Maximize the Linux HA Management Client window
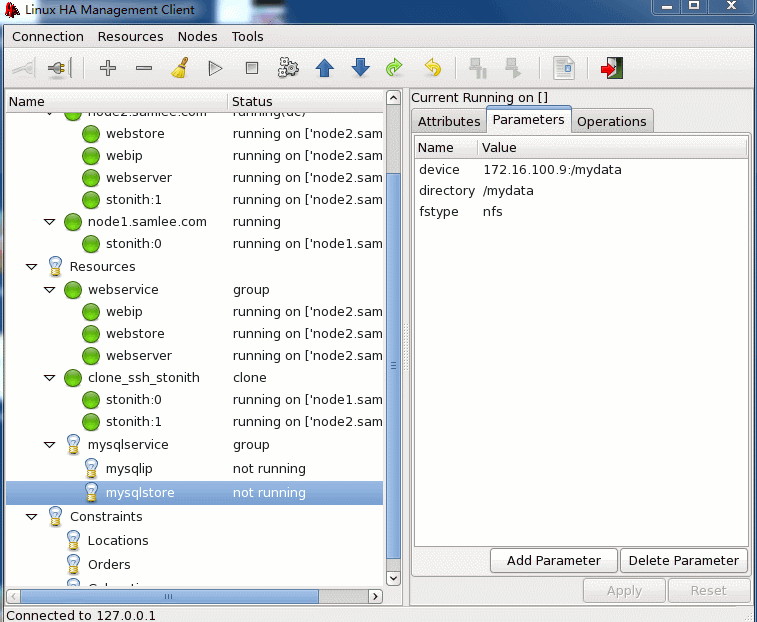The height and width of the screenshot is (622, 757). [694, 6]
